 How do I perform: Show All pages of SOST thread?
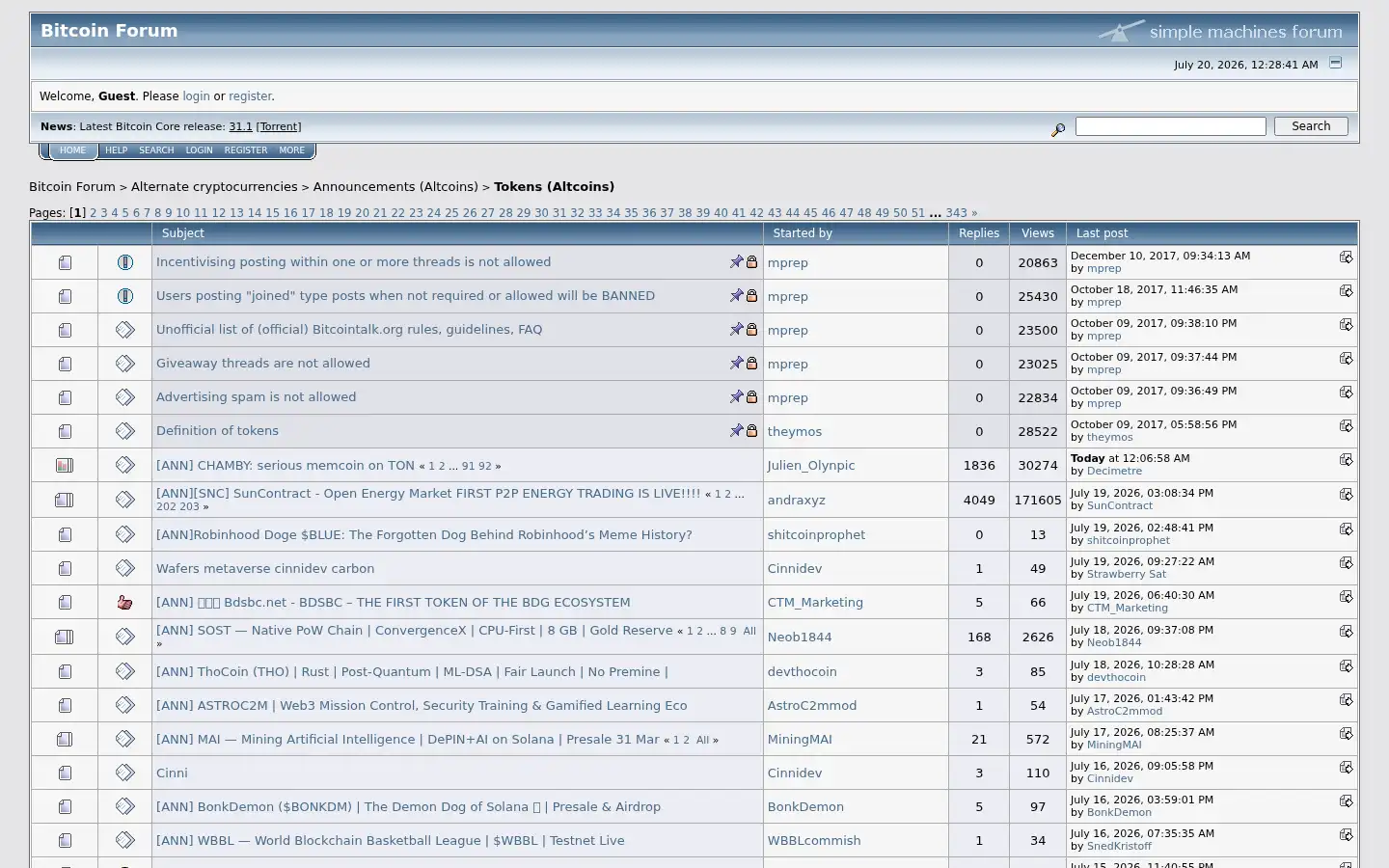tap(749, 631)
